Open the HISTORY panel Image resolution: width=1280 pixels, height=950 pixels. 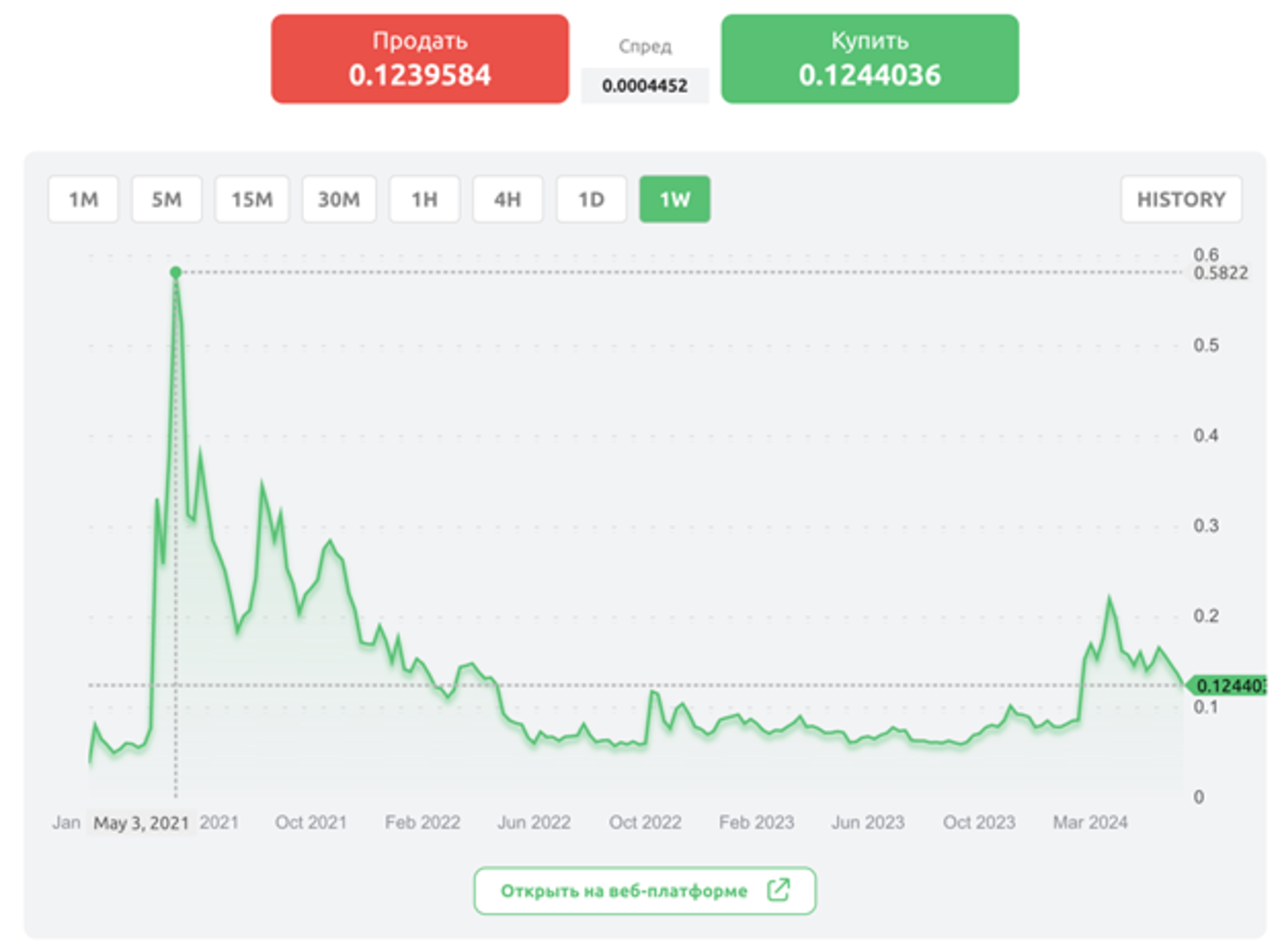[x=1181, y=199]
